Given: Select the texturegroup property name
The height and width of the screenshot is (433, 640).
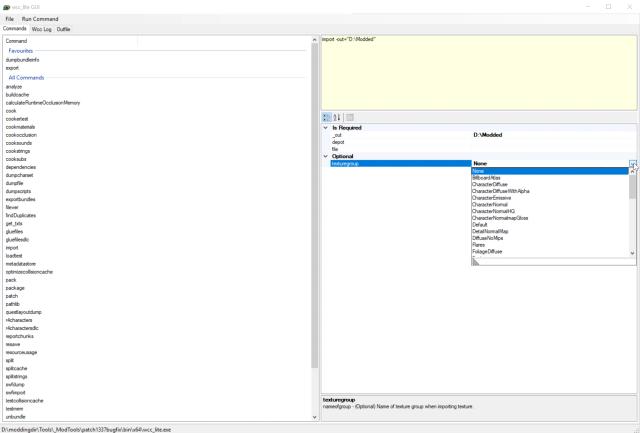Looking at the screenshot, I should pos(400,164).
